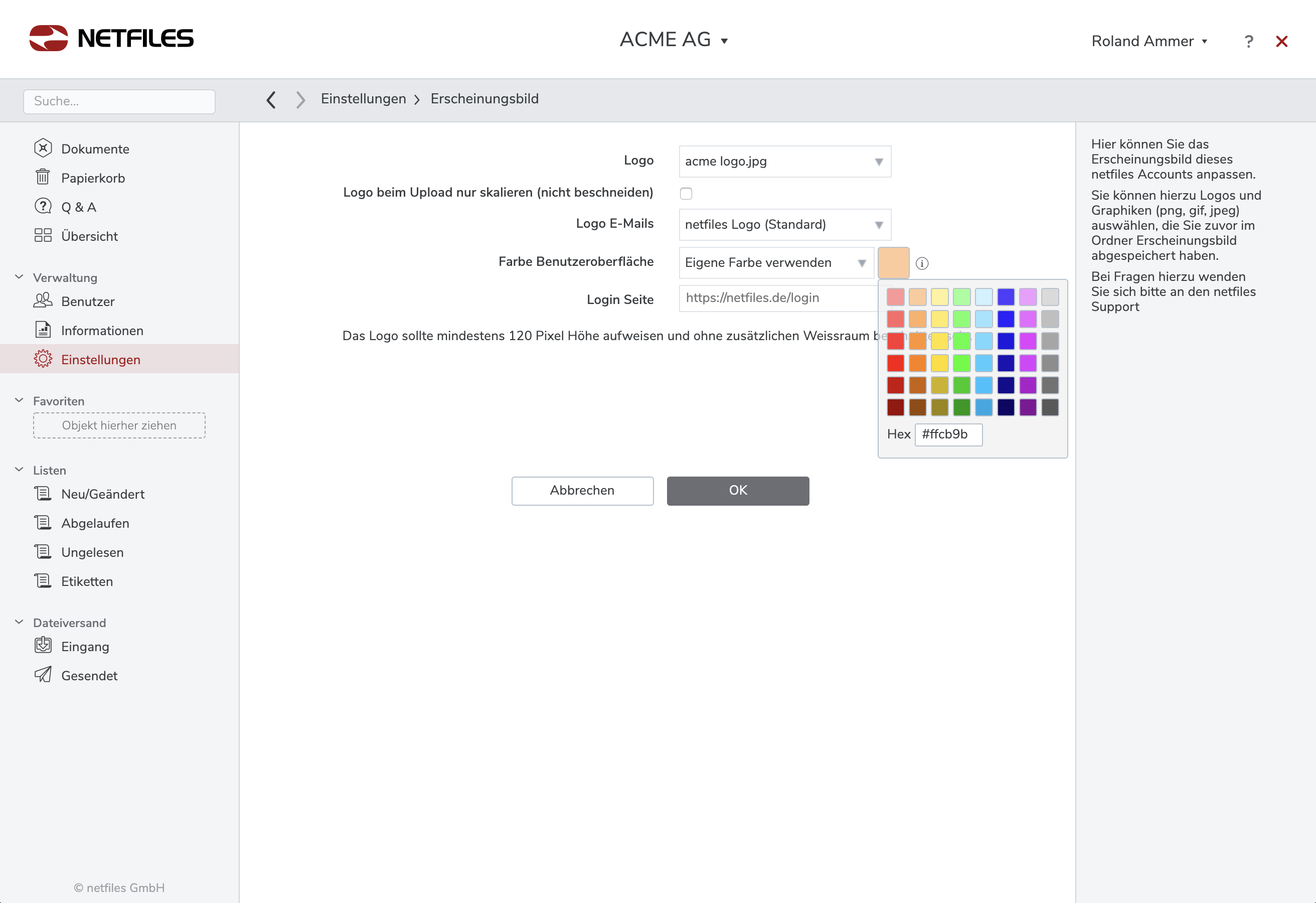The width and height of the screenshot is (1316, 903).
Task: Click the Q & A question icon
Action: point(43,206)
